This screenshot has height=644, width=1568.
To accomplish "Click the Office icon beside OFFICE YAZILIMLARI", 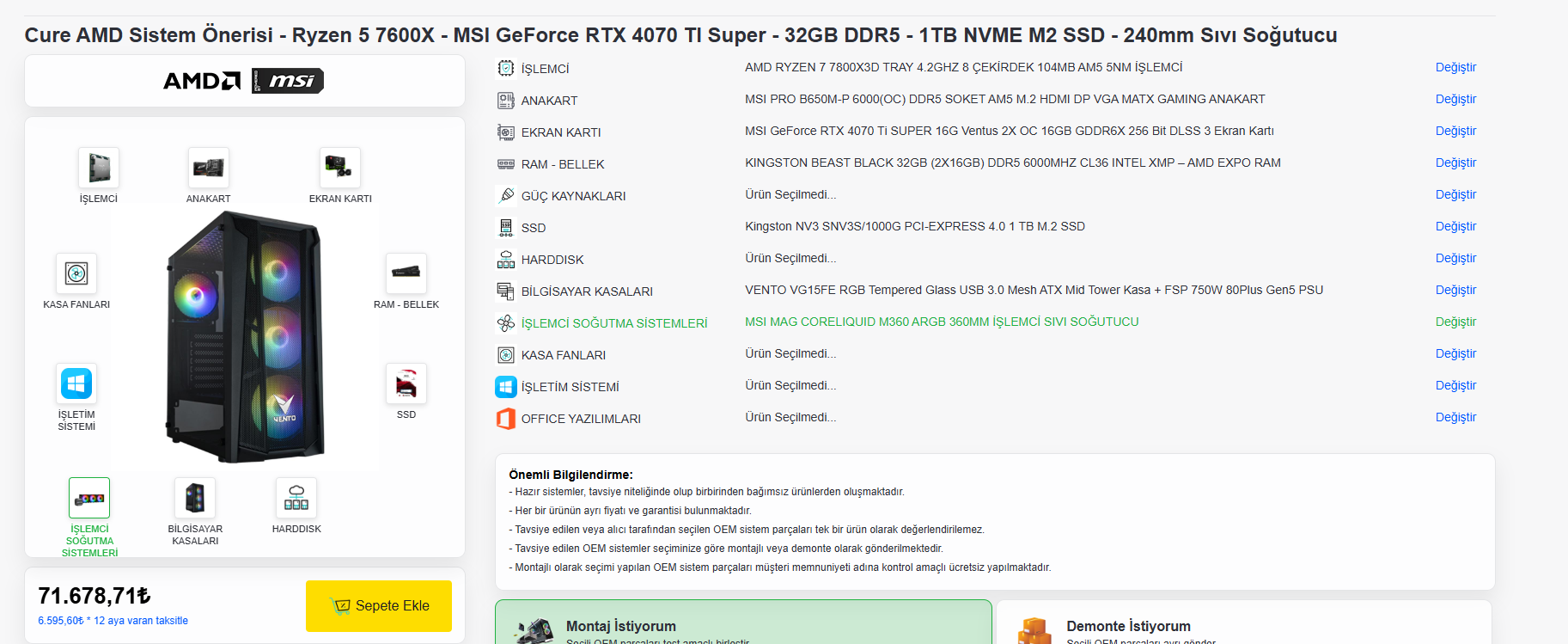I will pyautogui.click(x=506, y=418).
